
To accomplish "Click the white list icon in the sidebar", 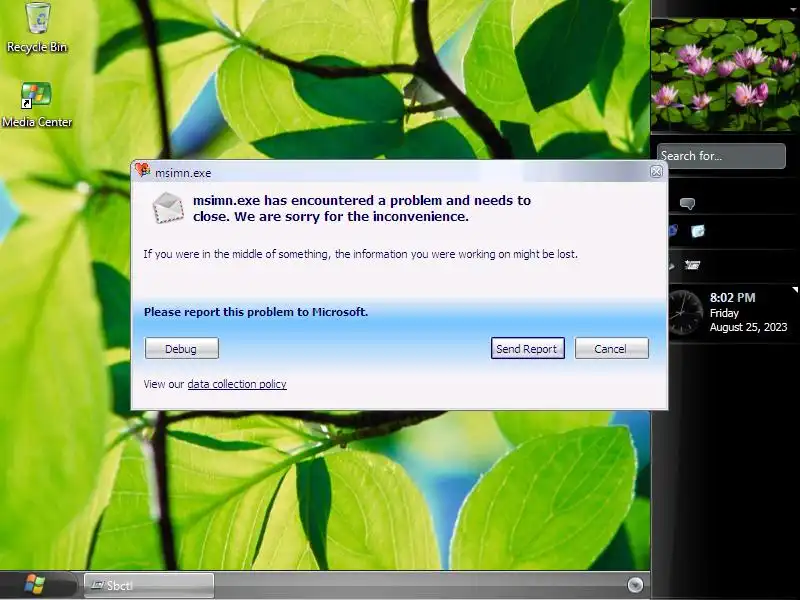I will click(x=692, y=265).
